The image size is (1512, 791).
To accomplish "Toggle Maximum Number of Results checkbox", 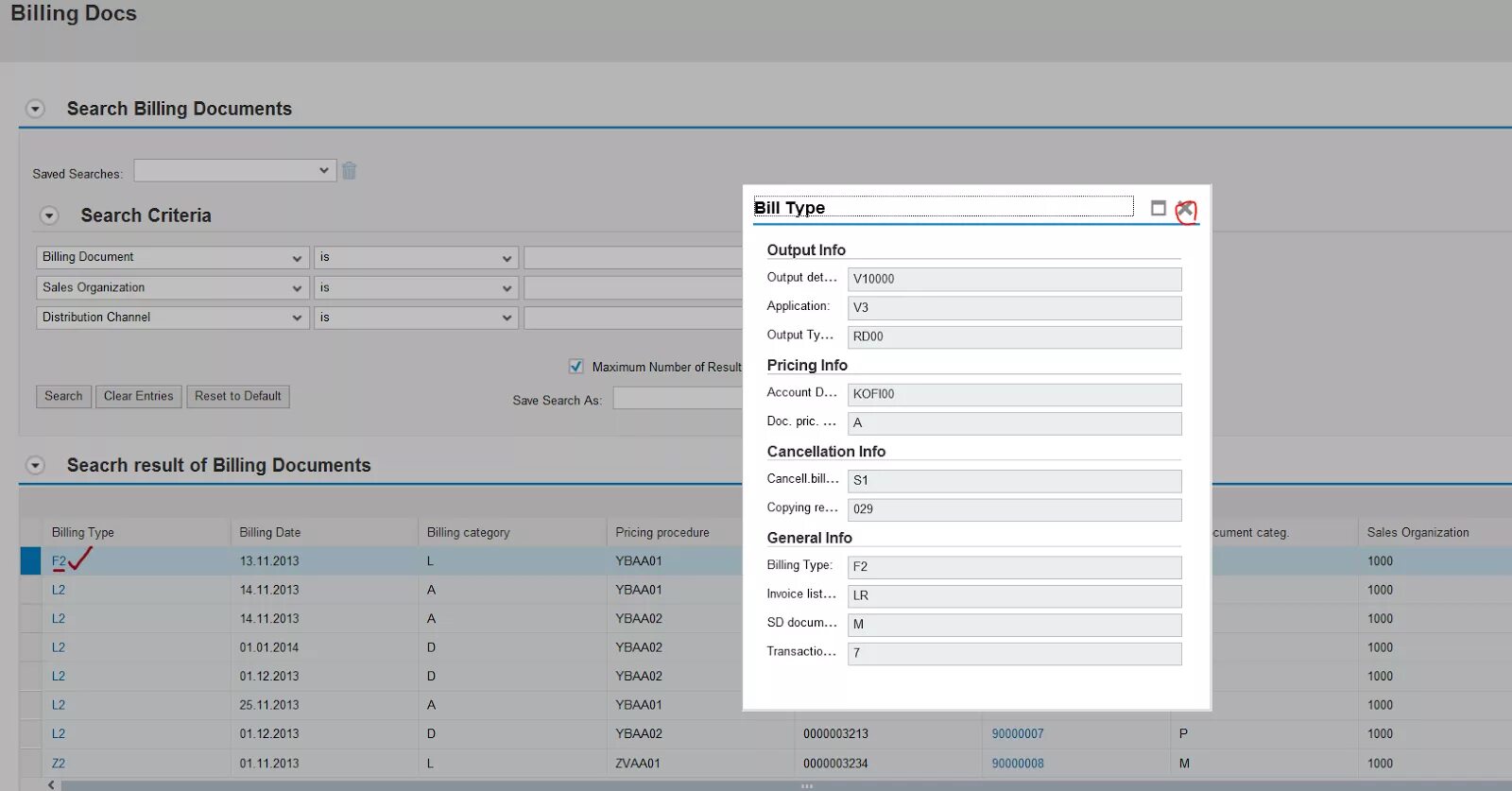I will tap(576, 367).
